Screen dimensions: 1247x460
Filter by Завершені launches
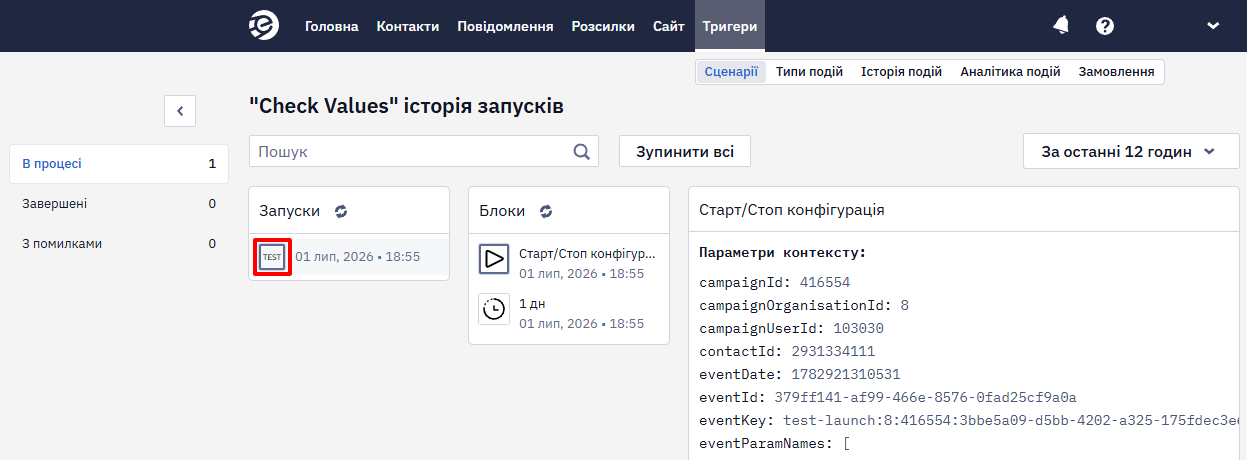click(x=119, y=204)
